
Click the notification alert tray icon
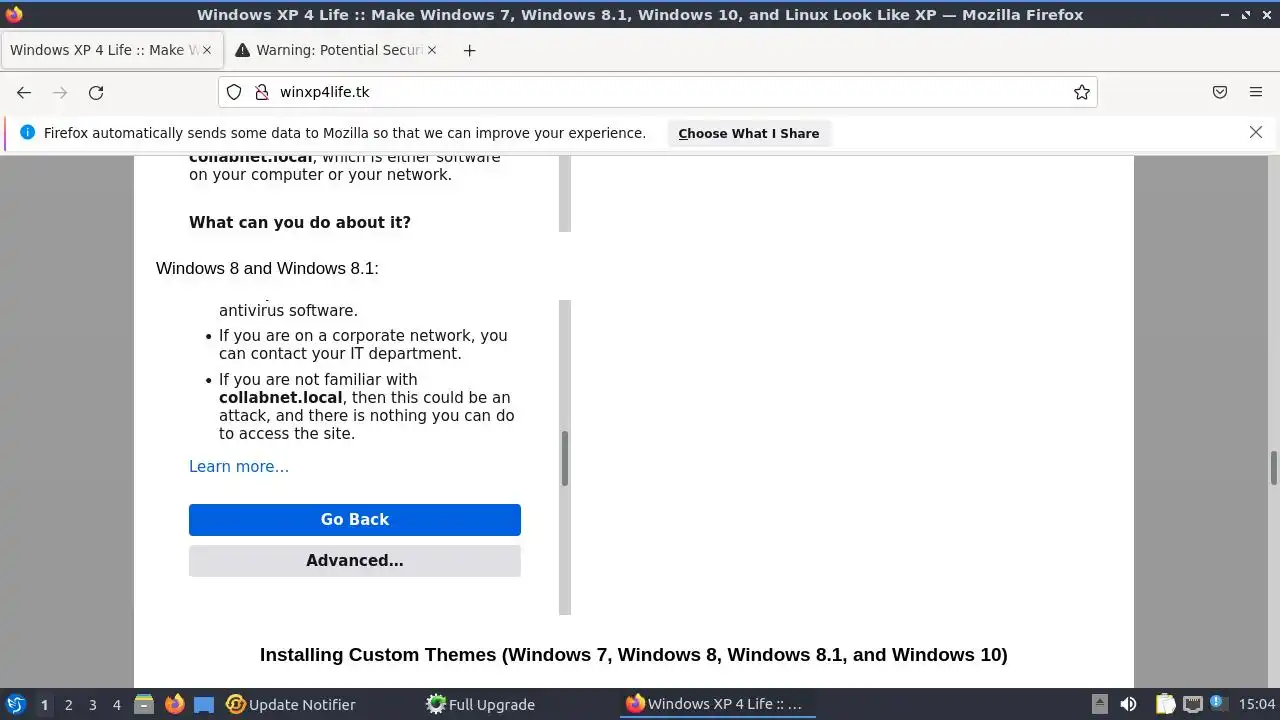[x=1218, y=703]
